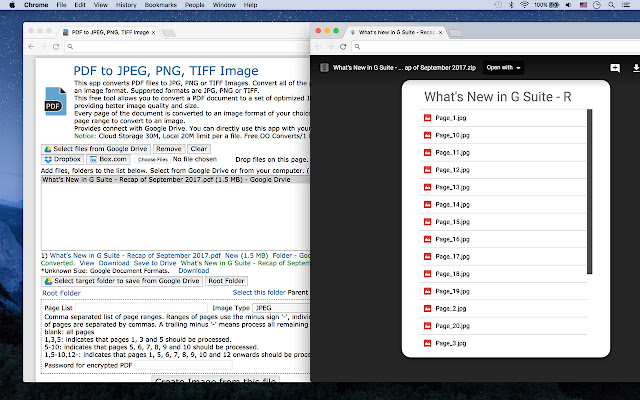Open a new tab in PDF converter window
Viewport: 640px width, 400px height.
pos(169,33)
